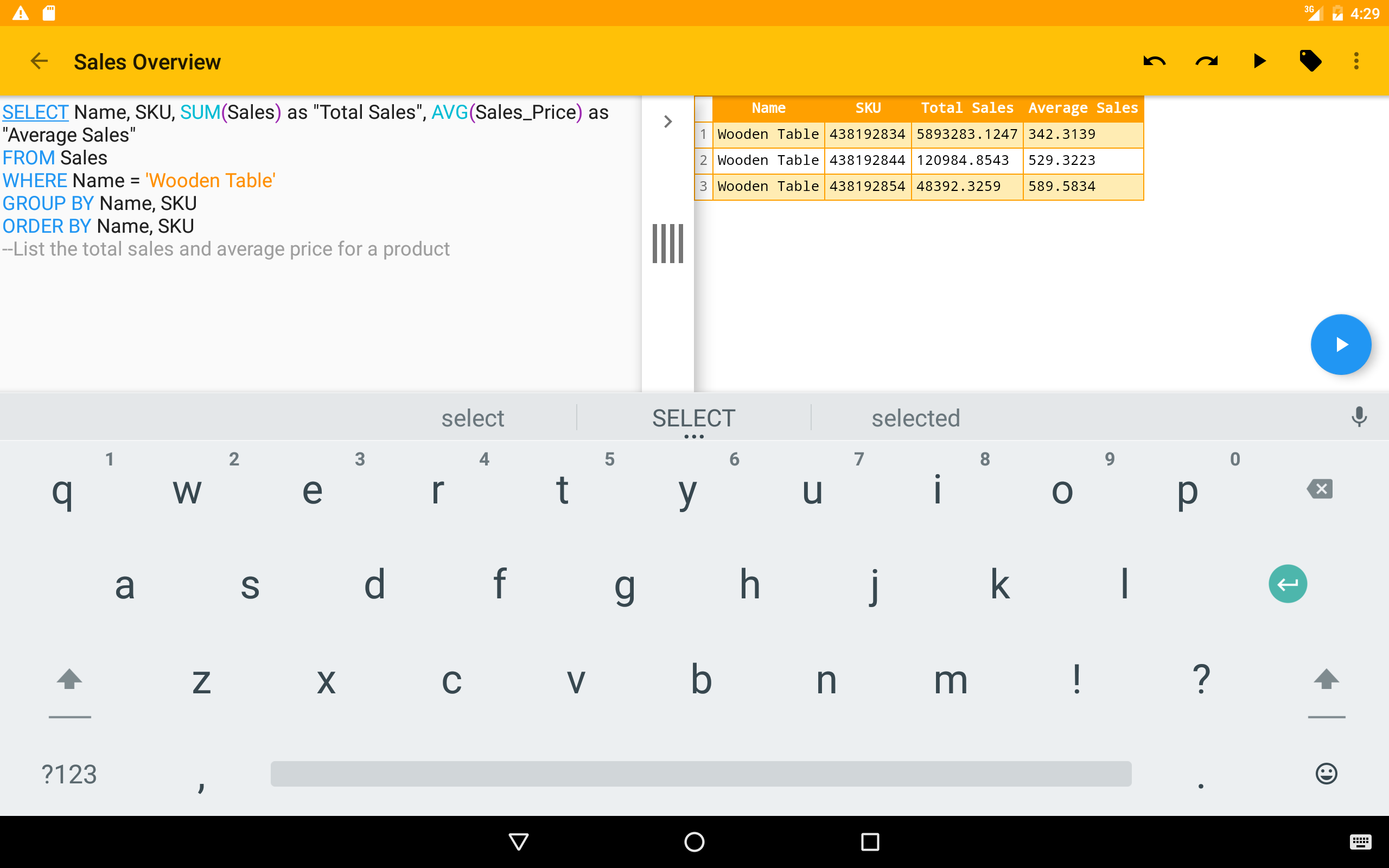1389x868 pixels.
Task: Expand more suggestions under SELECT
Action: (693, 436)
